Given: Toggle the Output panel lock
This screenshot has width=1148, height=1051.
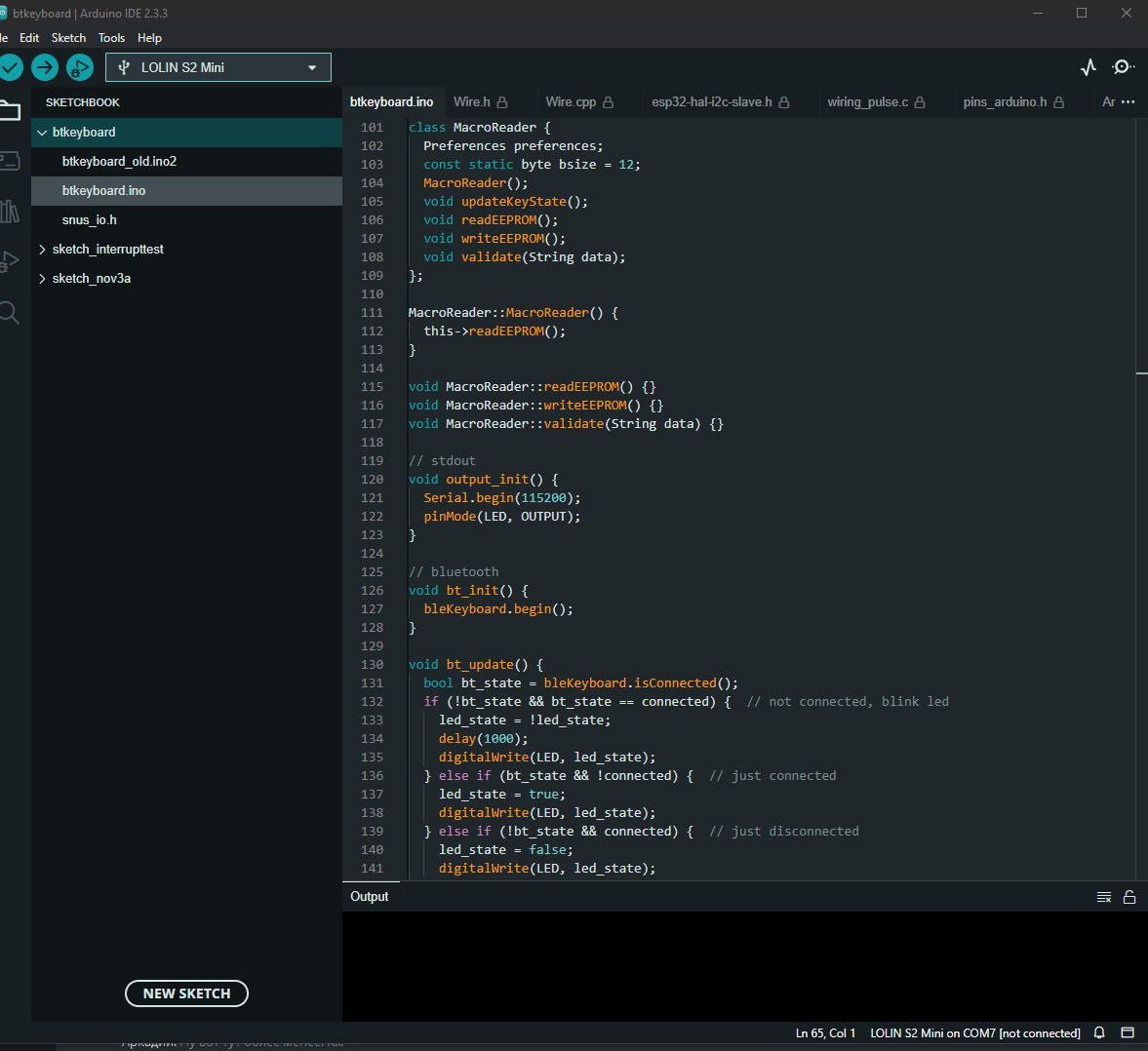Looking at the screenshot, I should pyautogui.click(x=1129, y=897).
